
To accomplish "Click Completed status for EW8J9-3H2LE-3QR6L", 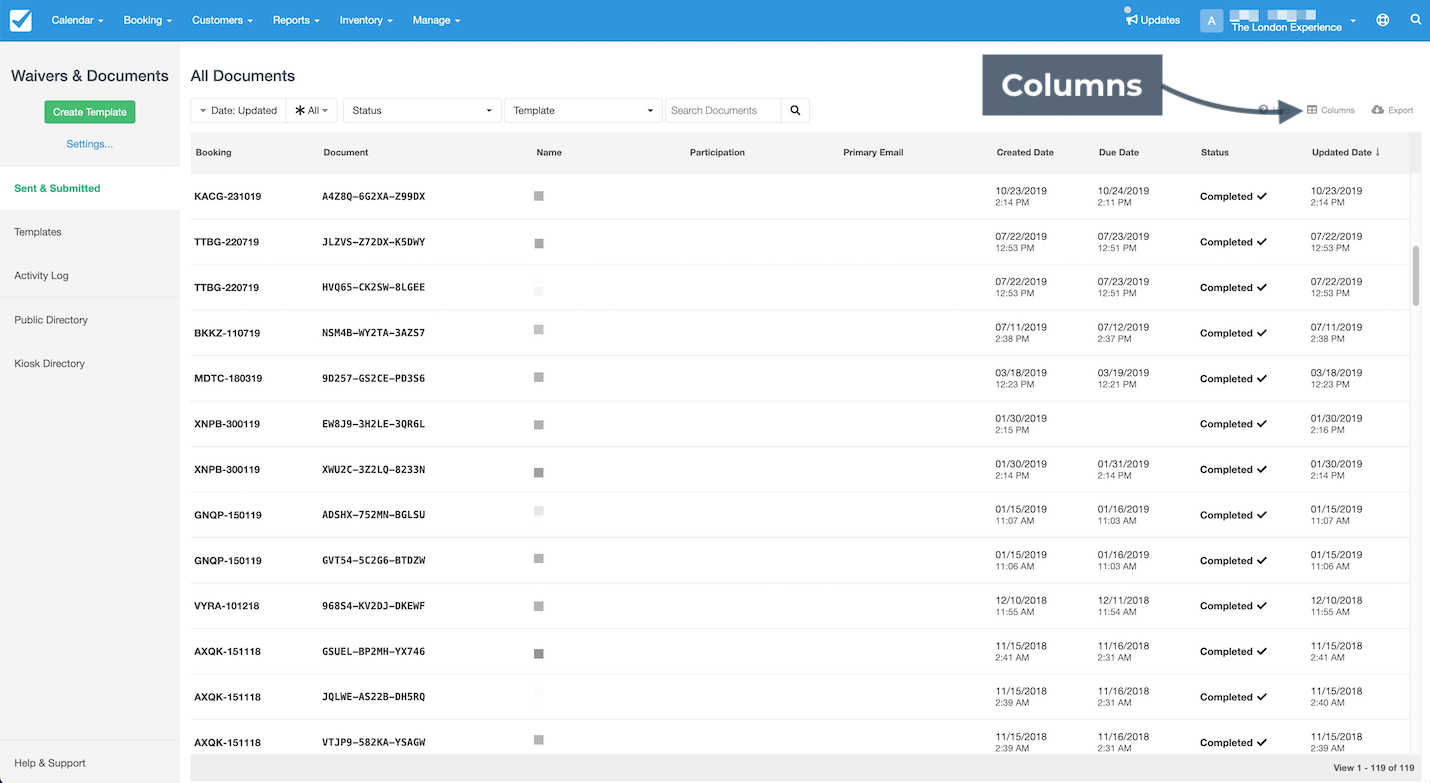I will click(1233, 424).
